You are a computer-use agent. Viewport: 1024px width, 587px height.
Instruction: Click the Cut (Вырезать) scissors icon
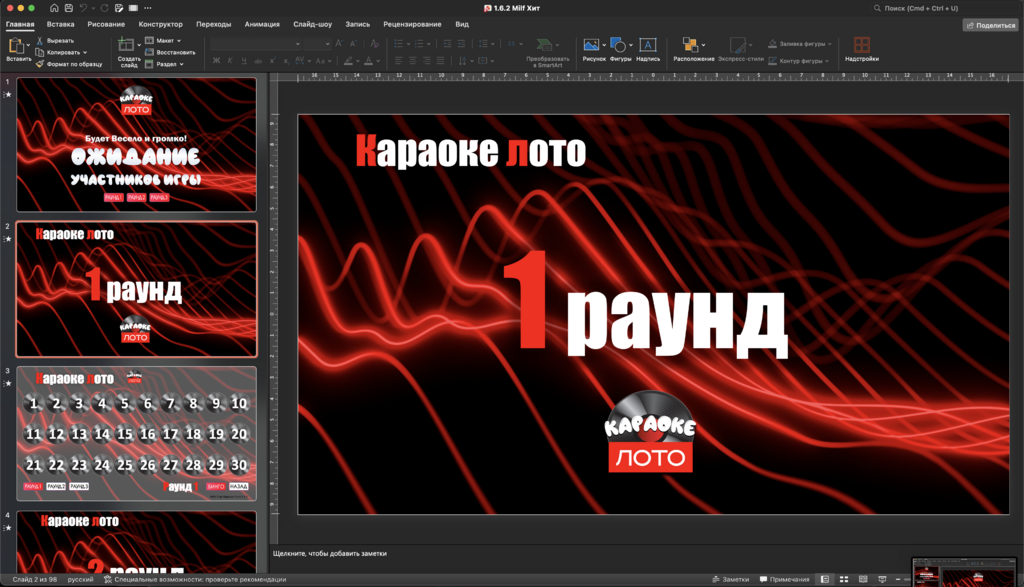pos(39,40)
